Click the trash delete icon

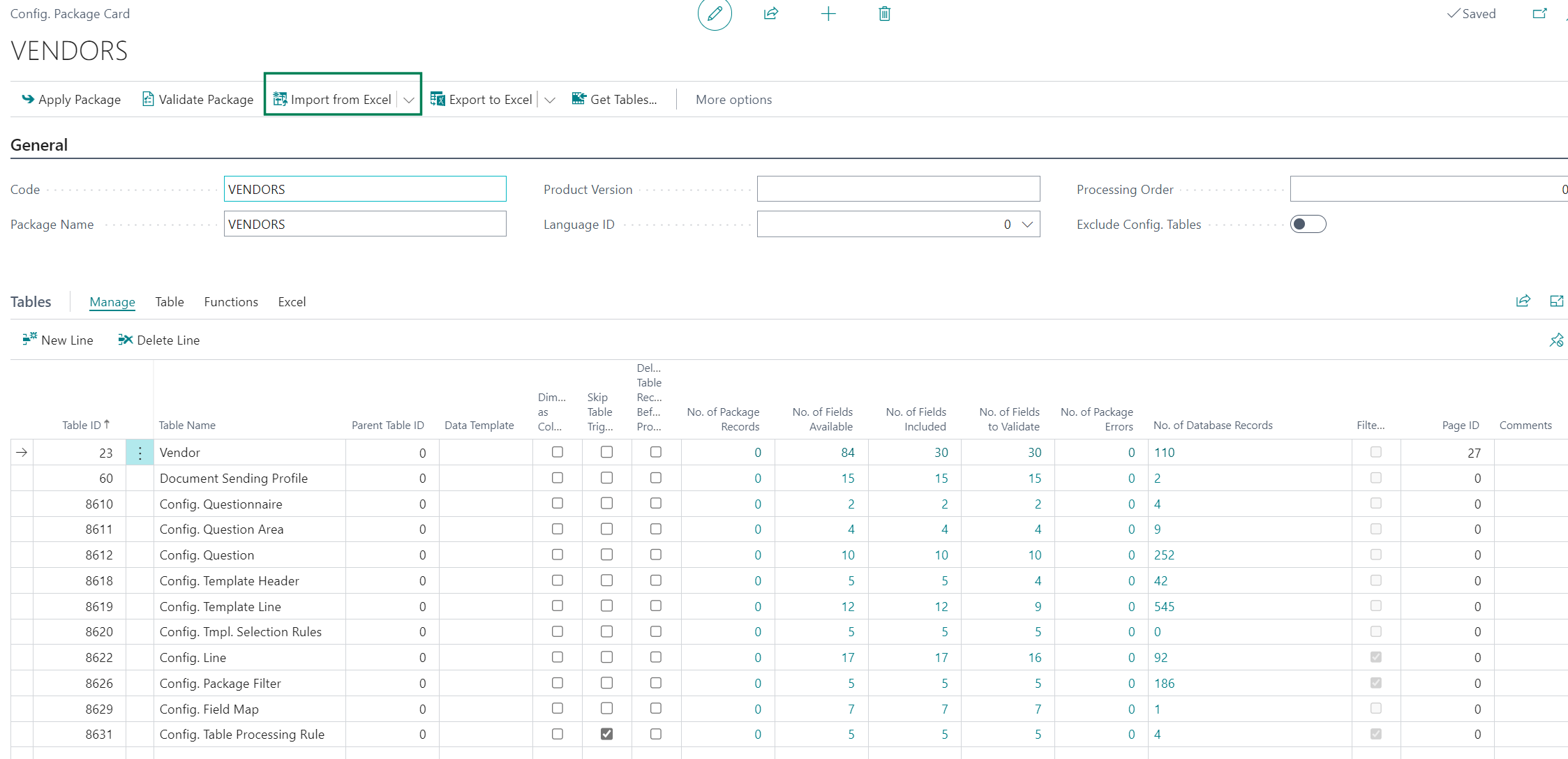(x=884, y=14)
